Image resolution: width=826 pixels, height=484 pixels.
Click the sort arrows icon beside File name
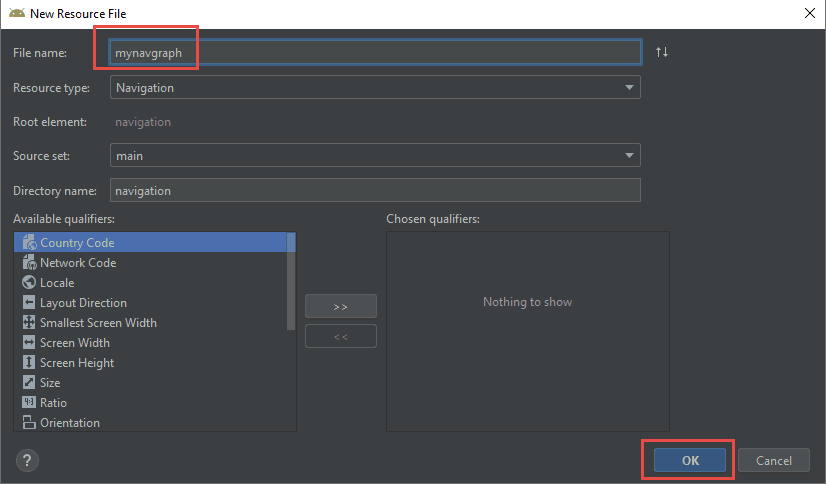[661, 52]
